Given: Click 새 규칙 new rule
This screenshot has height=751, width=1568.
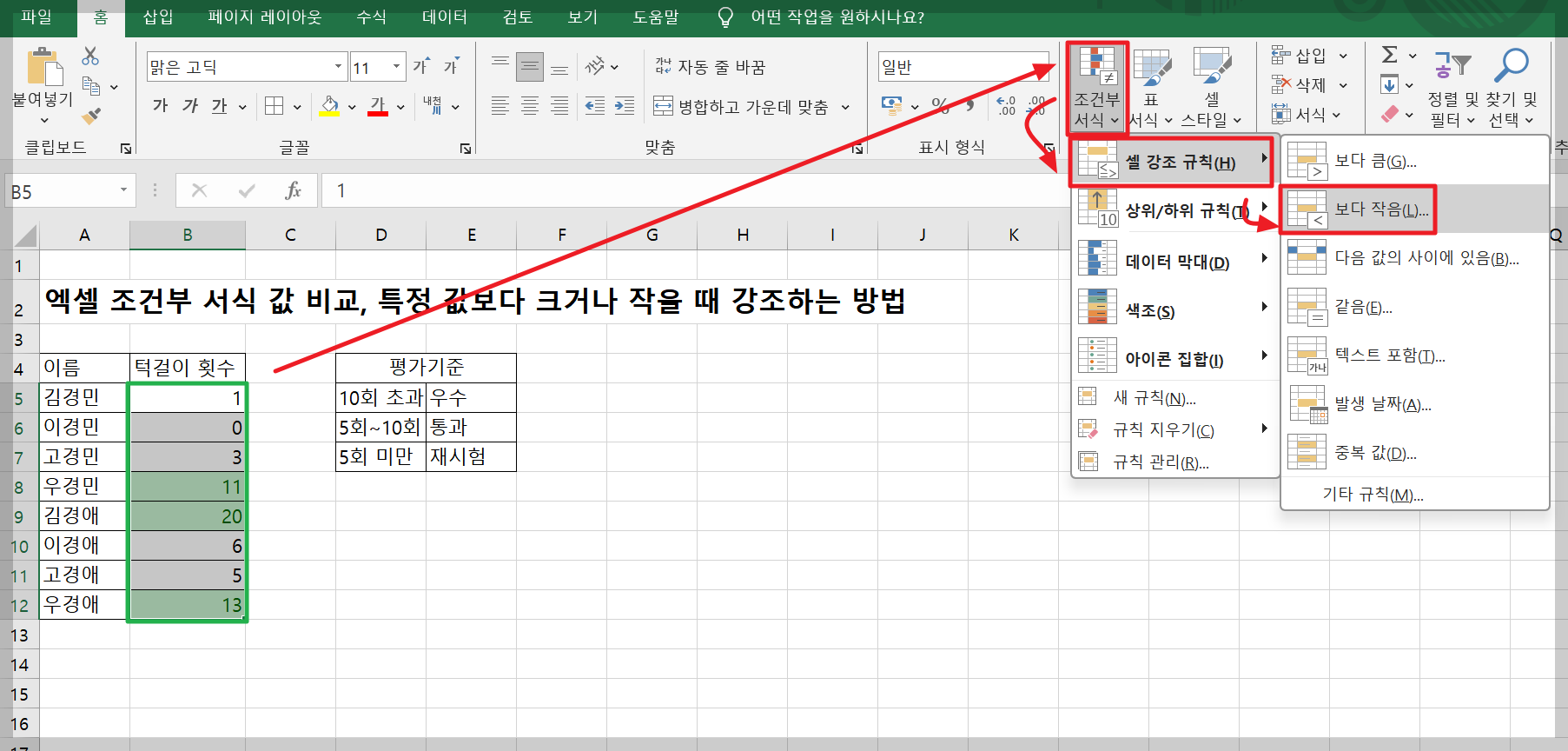Looking at the screenshot, I should 1174,398.
